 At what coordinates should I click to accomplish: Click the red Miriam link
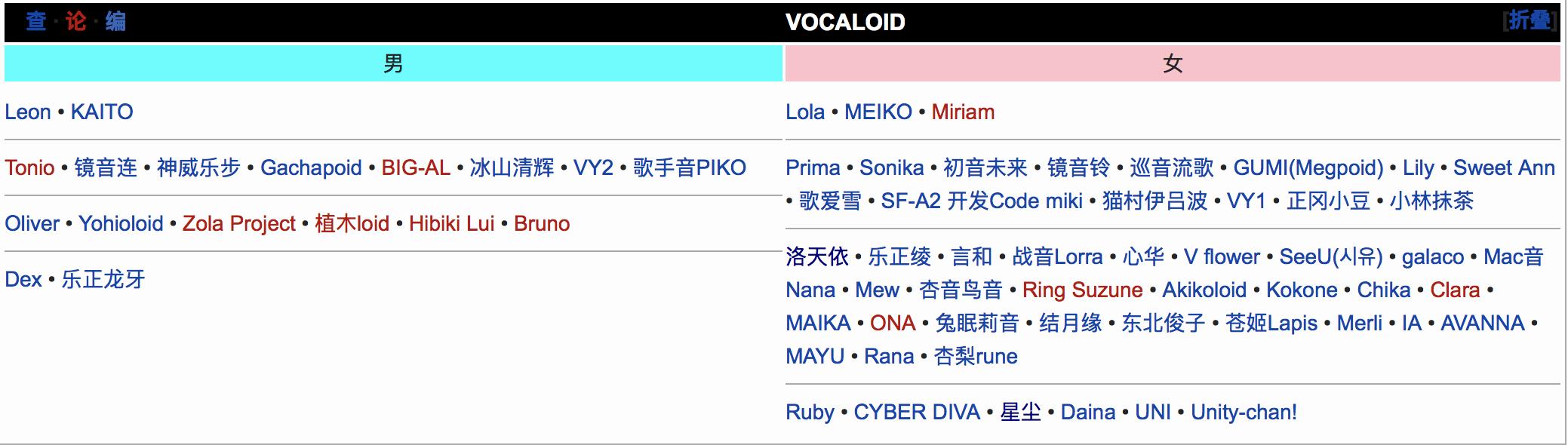[x=963, y=112]
